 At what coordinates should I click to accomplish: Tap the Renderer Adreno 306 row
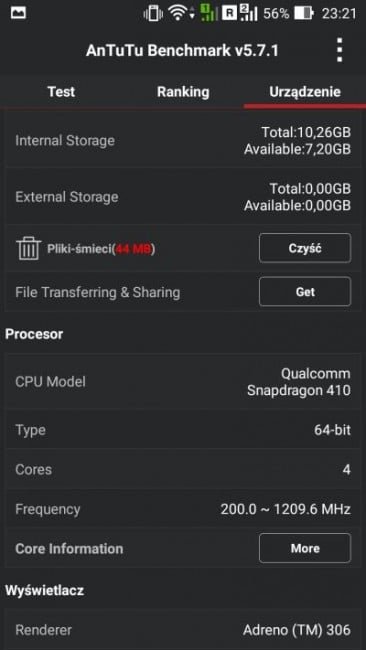[183, 630]
